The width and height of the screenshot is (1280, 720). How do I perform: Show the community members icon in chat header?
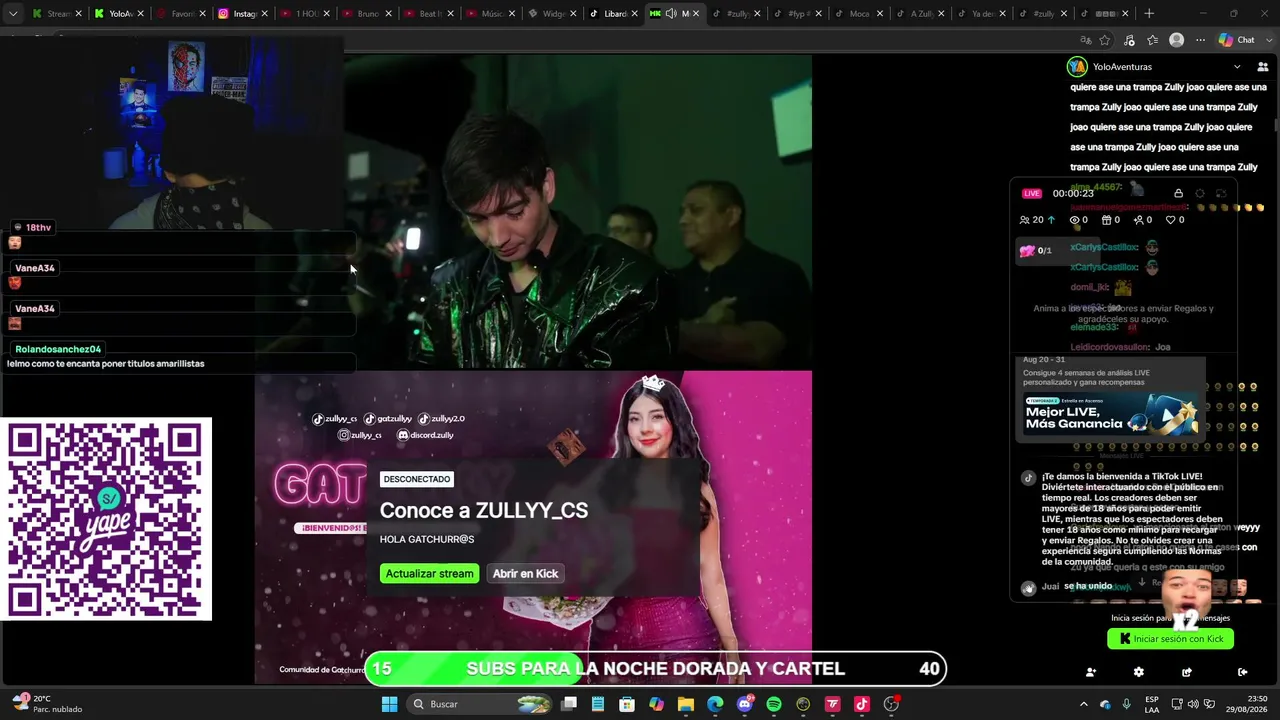1263,67
